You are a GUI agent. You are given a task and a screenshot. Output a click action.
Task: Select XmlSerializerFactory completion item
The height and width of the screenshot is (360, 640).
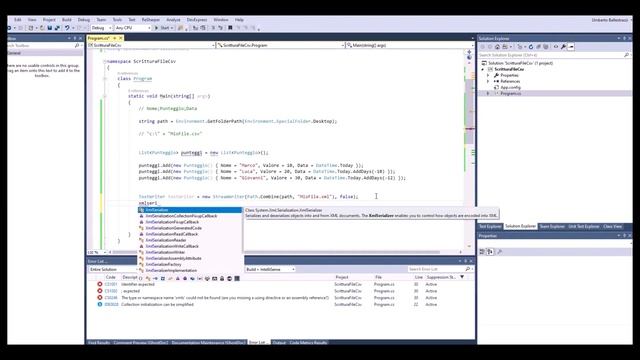(x=190, y=264)
